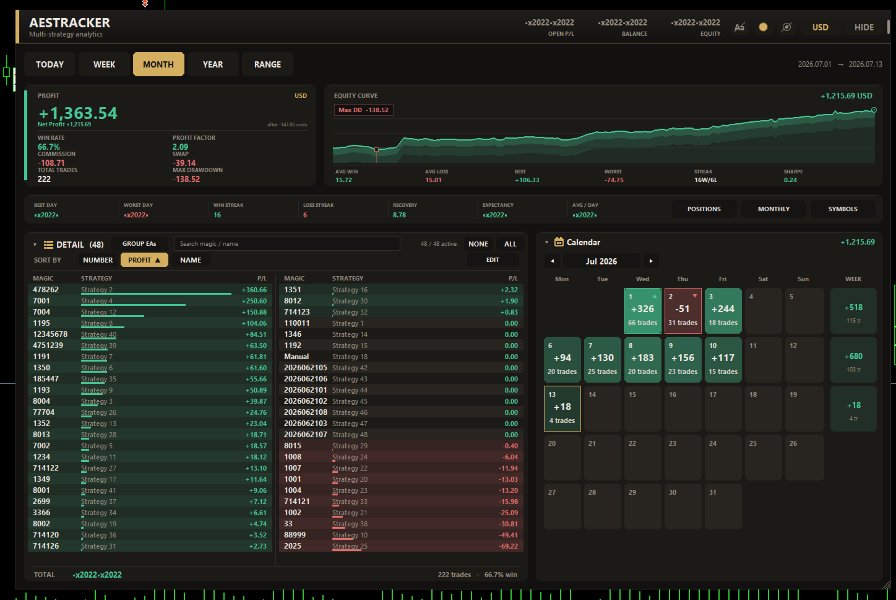The width and height of the screenshot is (896, 600).
Task: Click magic 714123 Strategy 32 row
Action: click(x=401, y=312)
